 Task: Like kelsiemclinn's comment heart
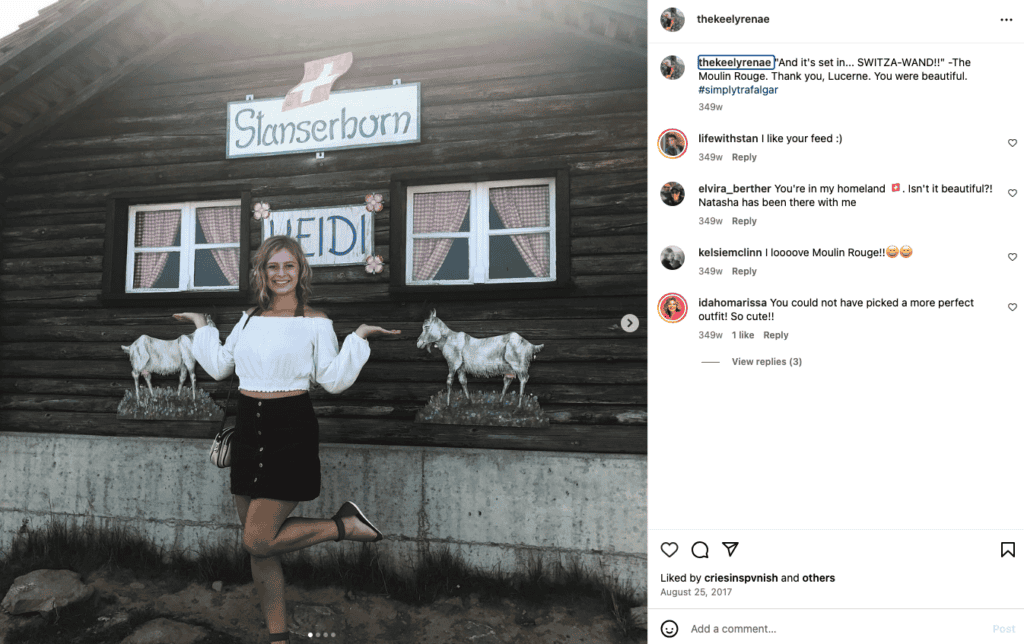(1012, 257)
